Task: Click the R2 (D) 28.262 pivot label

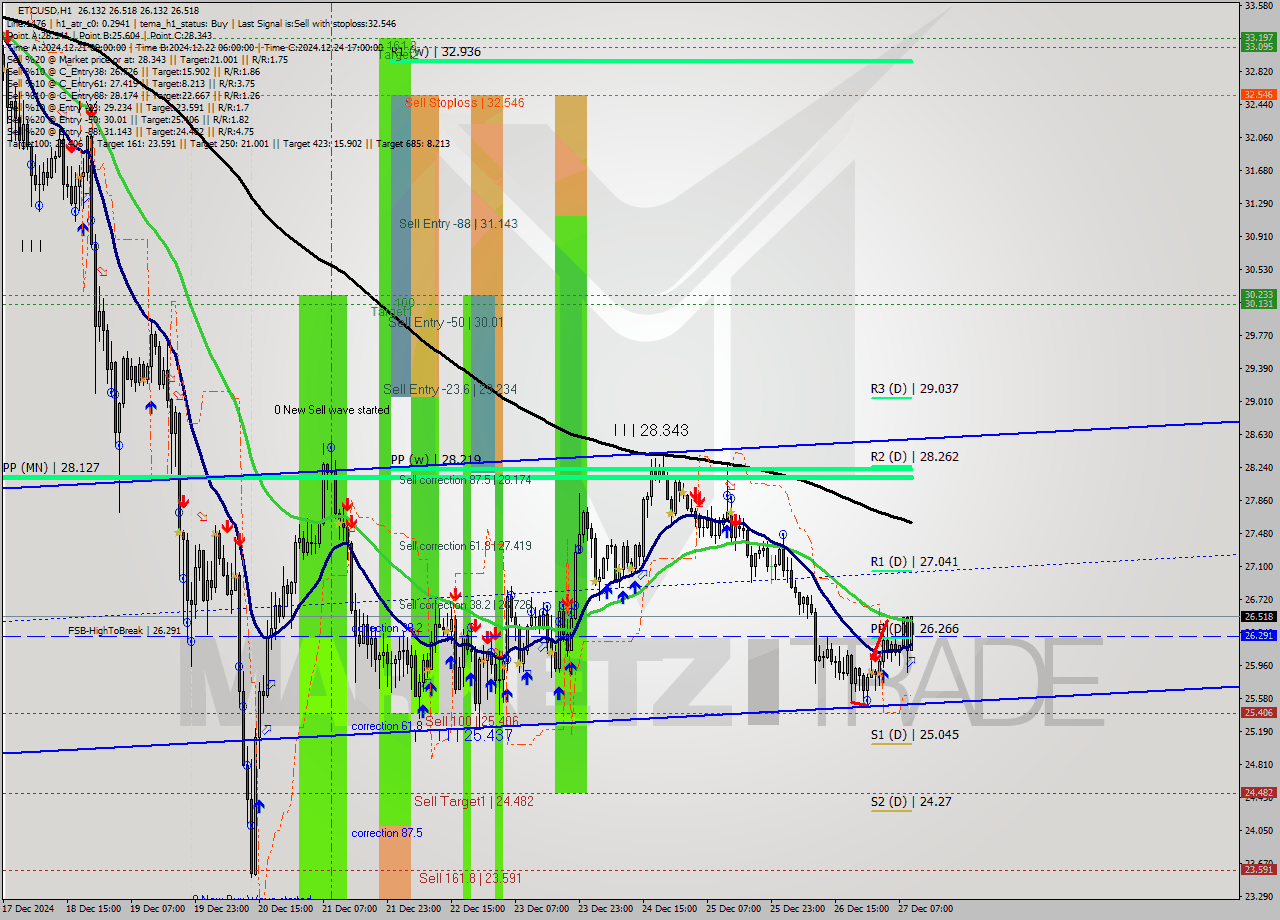Action: 914,457
